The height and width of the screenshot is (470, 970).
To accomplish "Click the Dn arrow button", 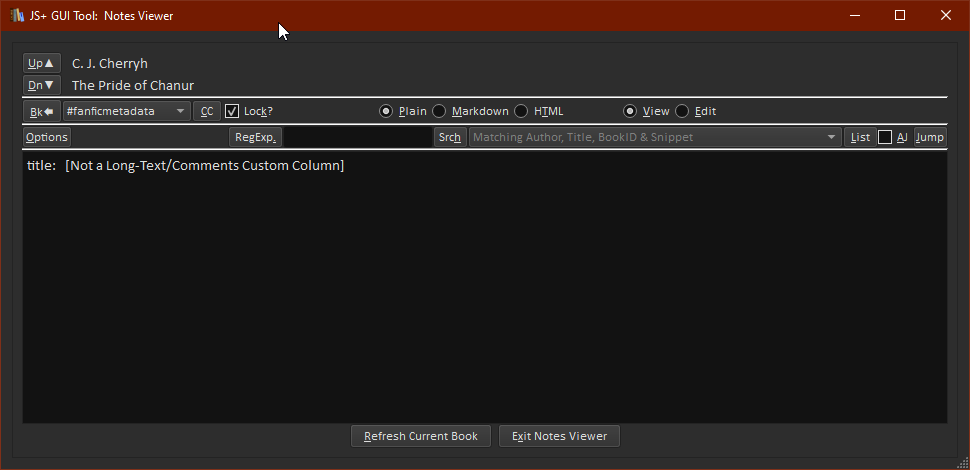I will tap(41, 85).
